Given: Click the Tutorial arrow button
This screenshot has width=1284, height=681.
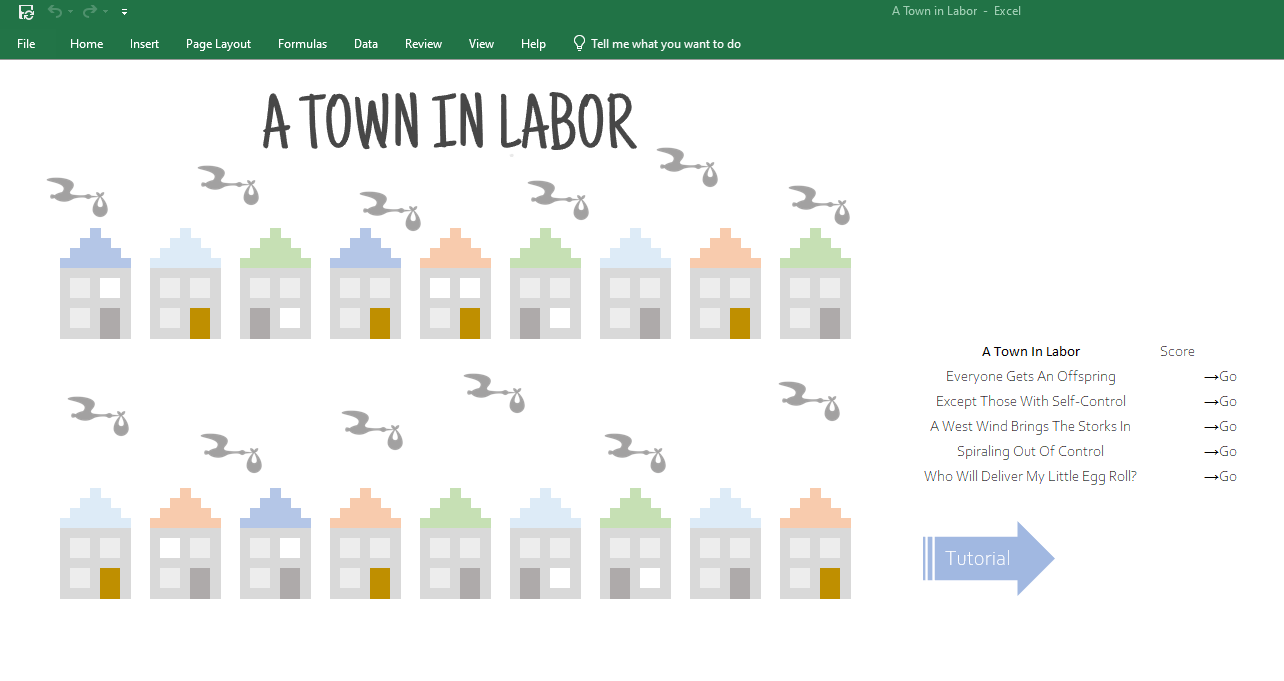Looking at the screenshot, I should point(988,558).
